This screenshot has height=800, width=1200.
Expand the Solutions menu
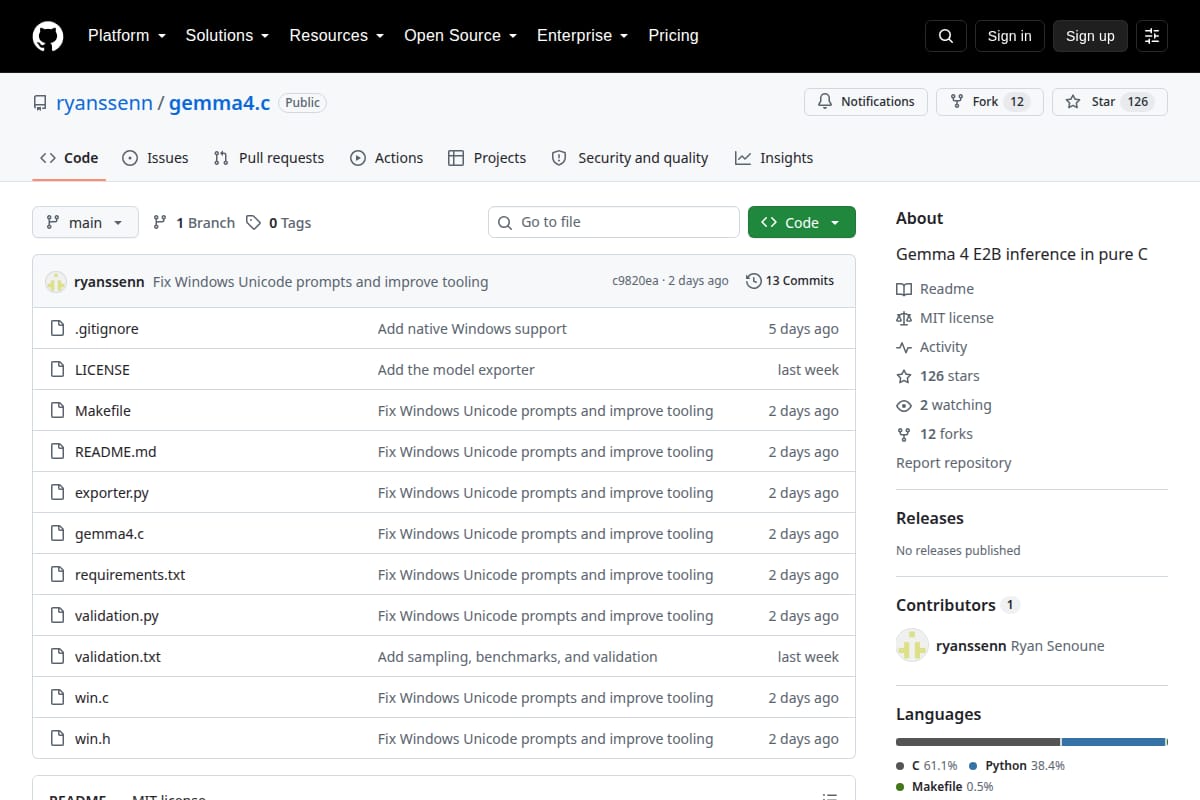[227, 36]
